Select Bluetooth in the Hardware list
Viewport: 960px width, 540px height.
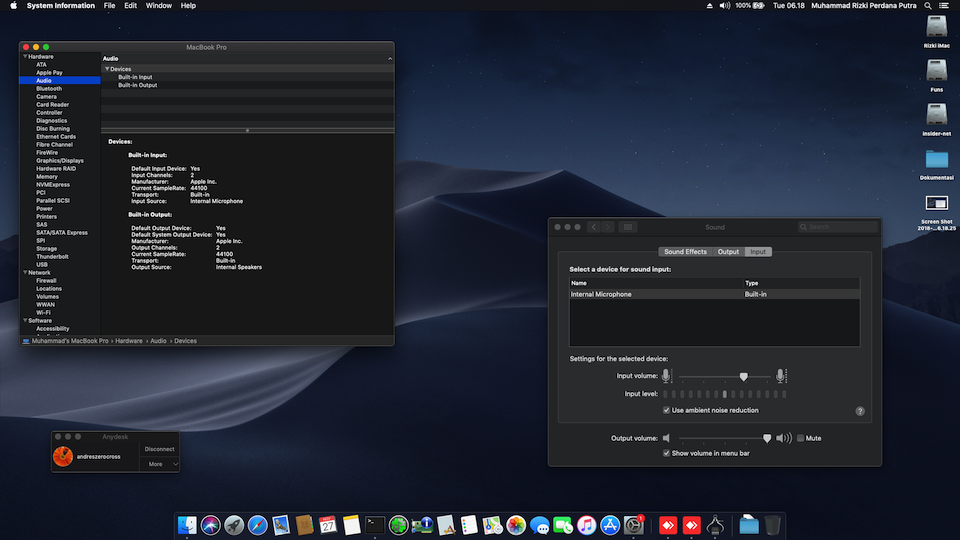coord(49,89)
